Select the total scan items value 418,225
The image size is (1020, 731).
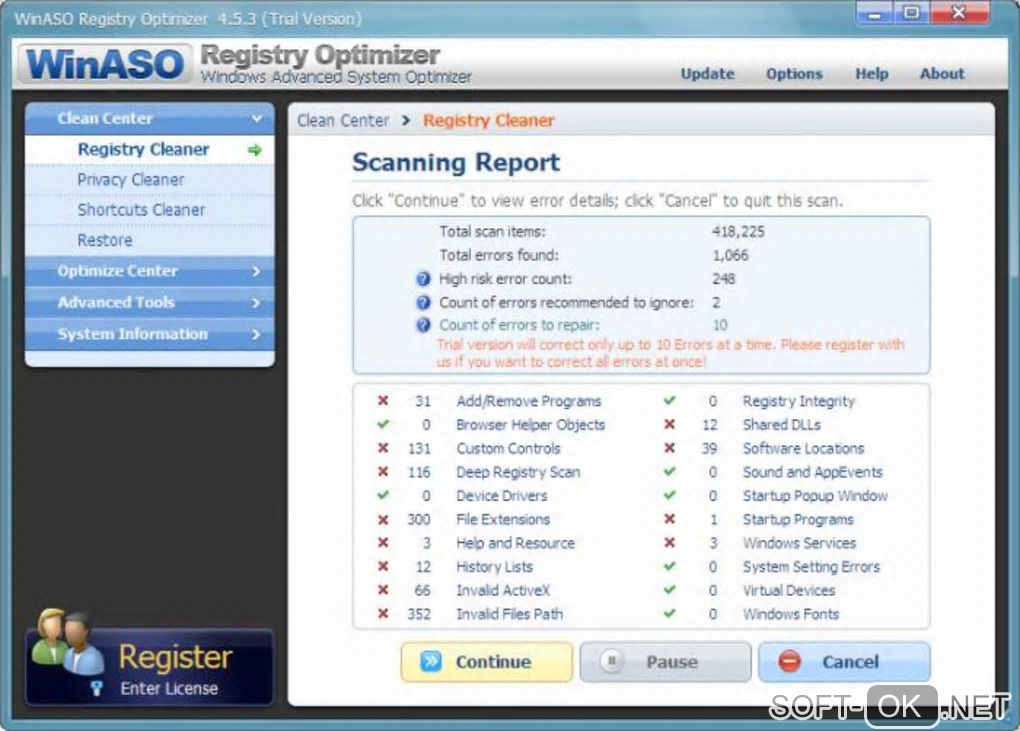pyautogui.click(x=738, y=232)
